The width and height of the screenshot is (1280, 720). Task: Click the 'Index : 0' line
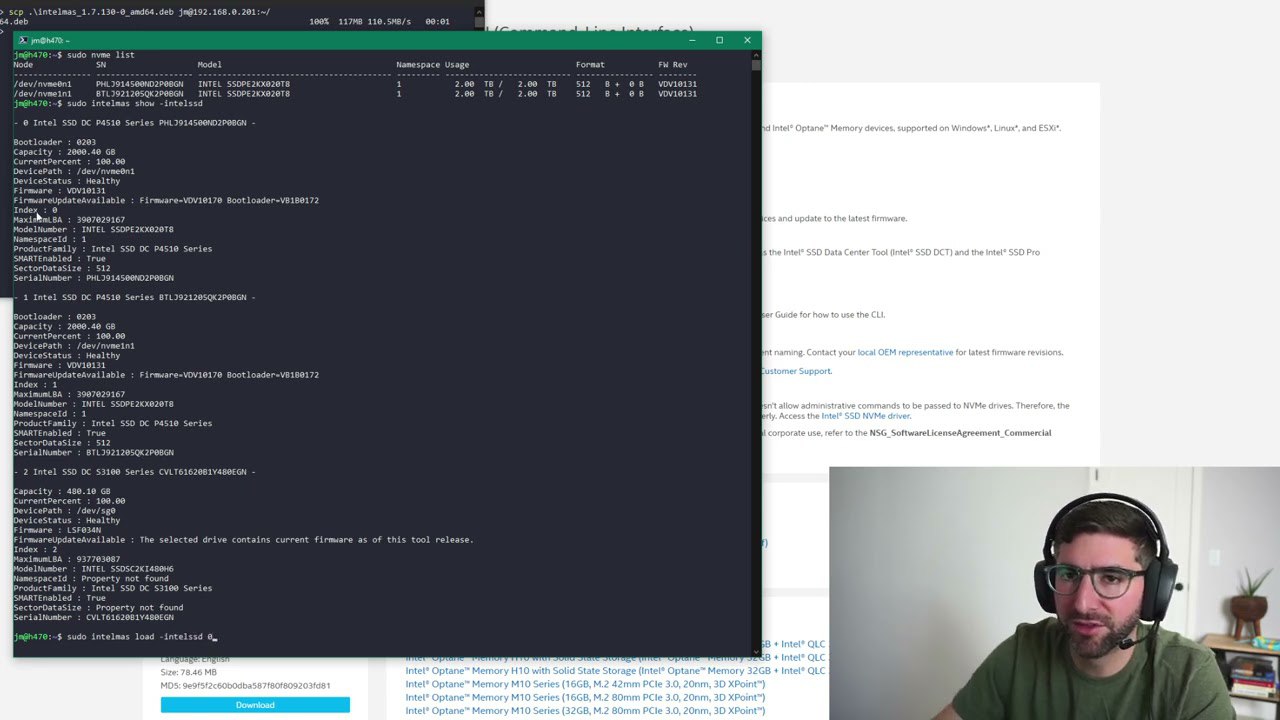click(35, 210)
